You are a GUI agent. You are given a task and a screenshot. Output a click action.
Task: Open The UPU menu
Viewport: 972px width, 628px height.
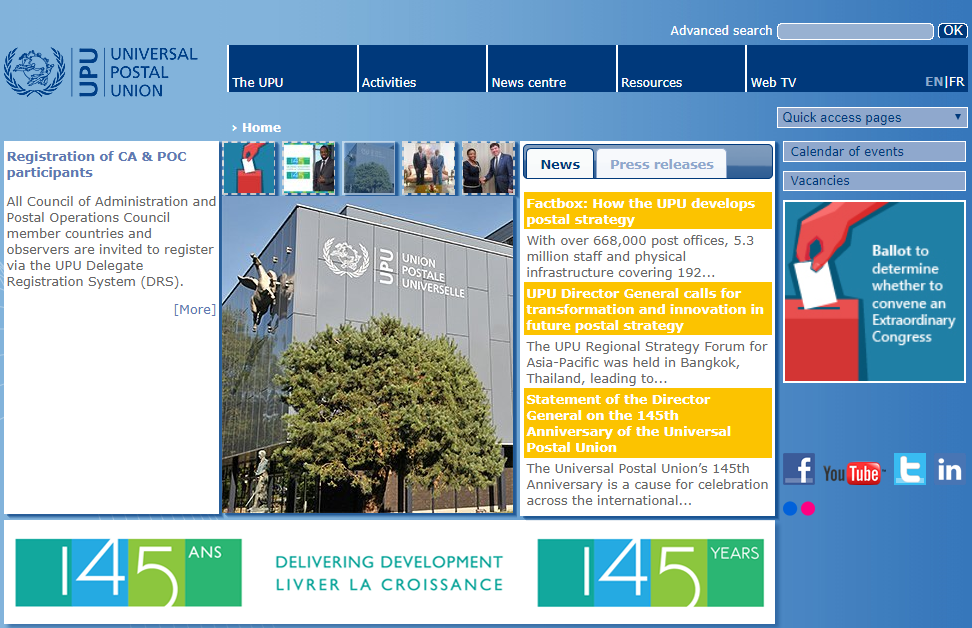[x=293, y=69]
